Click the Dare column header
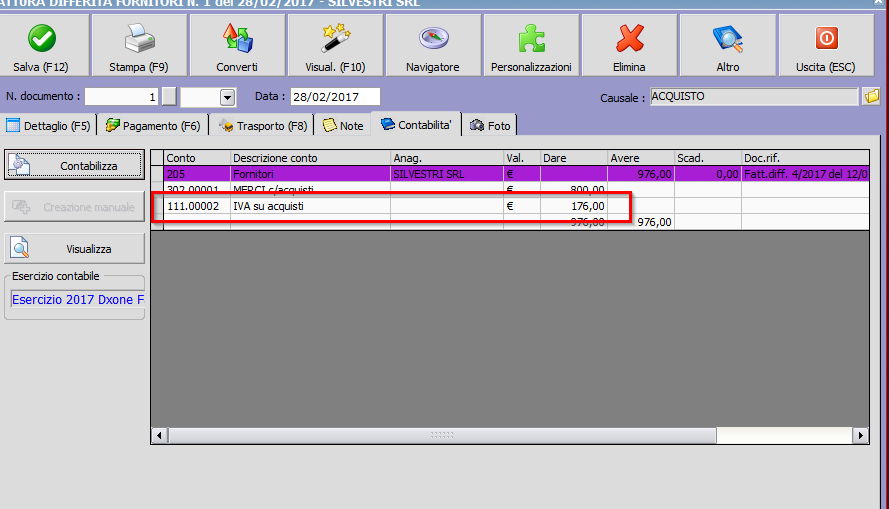The image size is (889, 509). tap(574, 158)
